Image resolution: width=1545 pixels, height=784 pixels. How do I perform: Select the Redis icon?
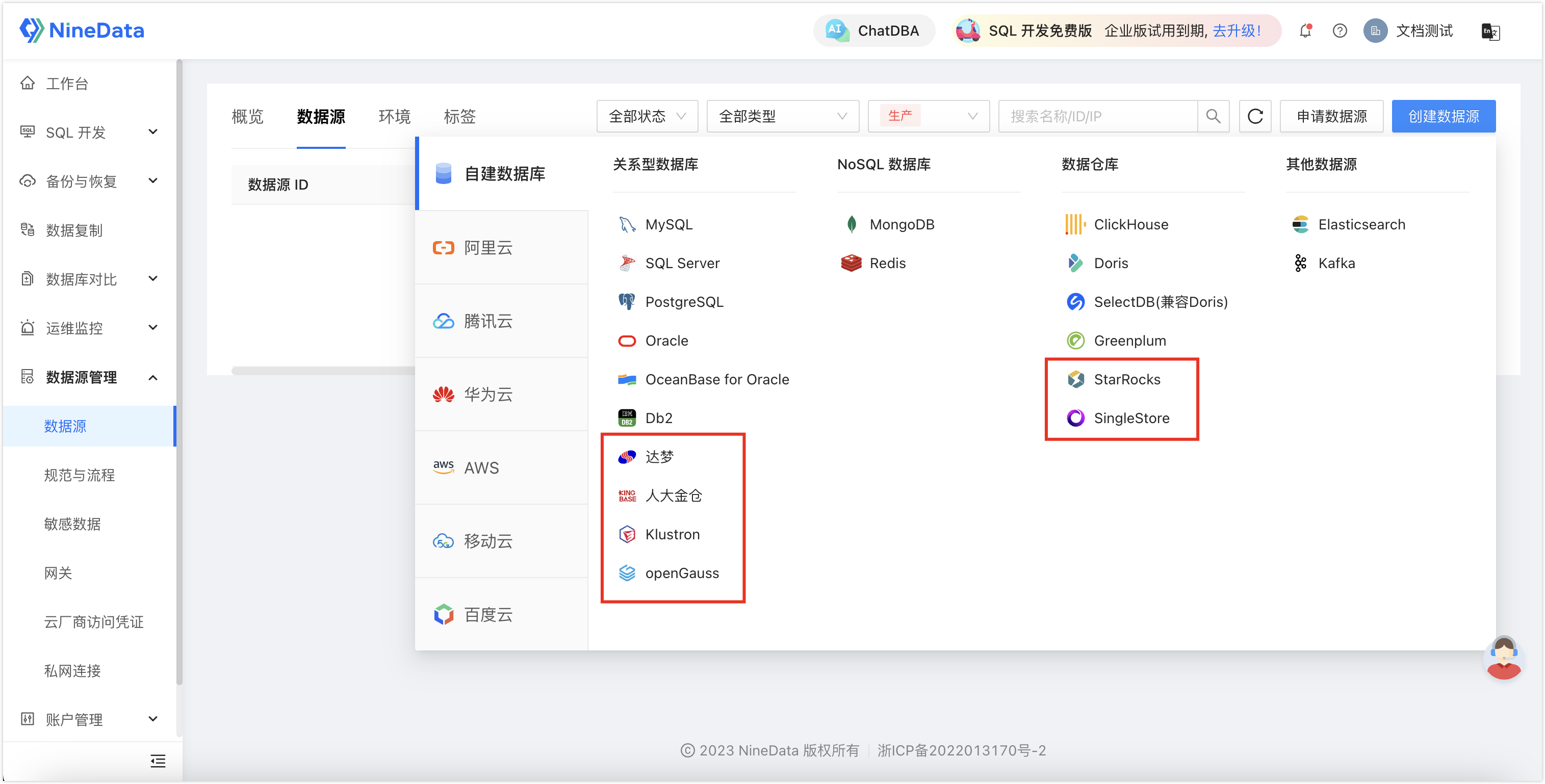tap(851, 263)
